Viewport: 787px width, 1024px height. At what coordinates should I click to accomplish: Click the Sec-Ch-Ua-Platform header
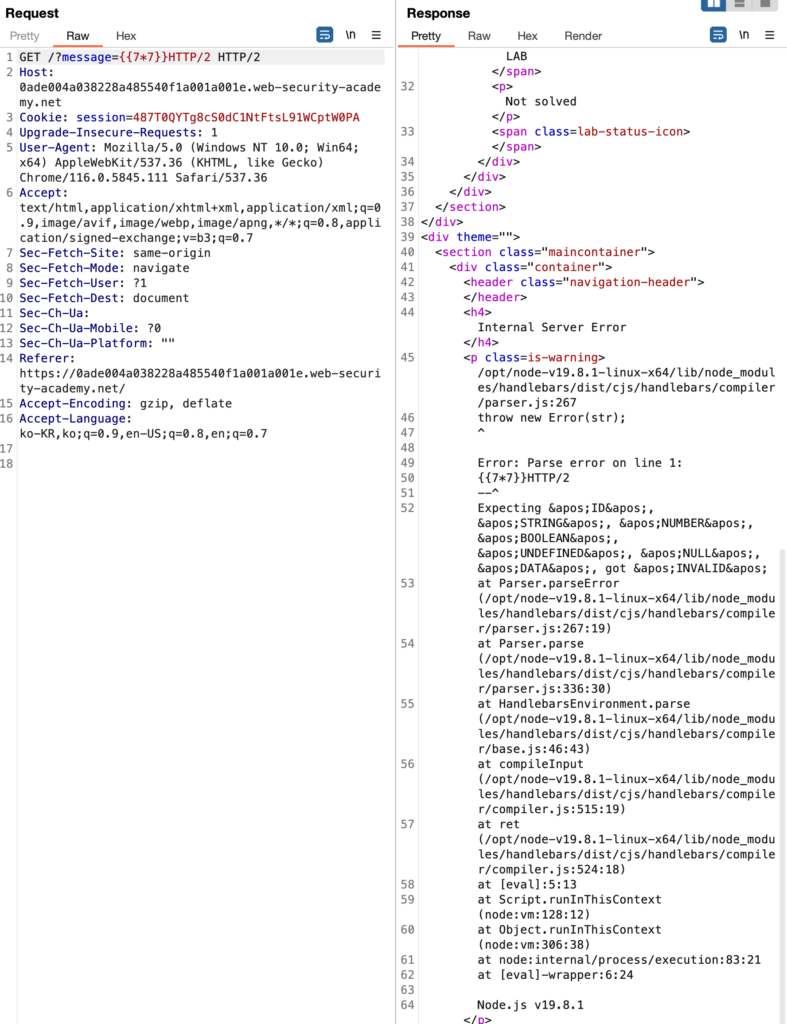tap(97, 343)
